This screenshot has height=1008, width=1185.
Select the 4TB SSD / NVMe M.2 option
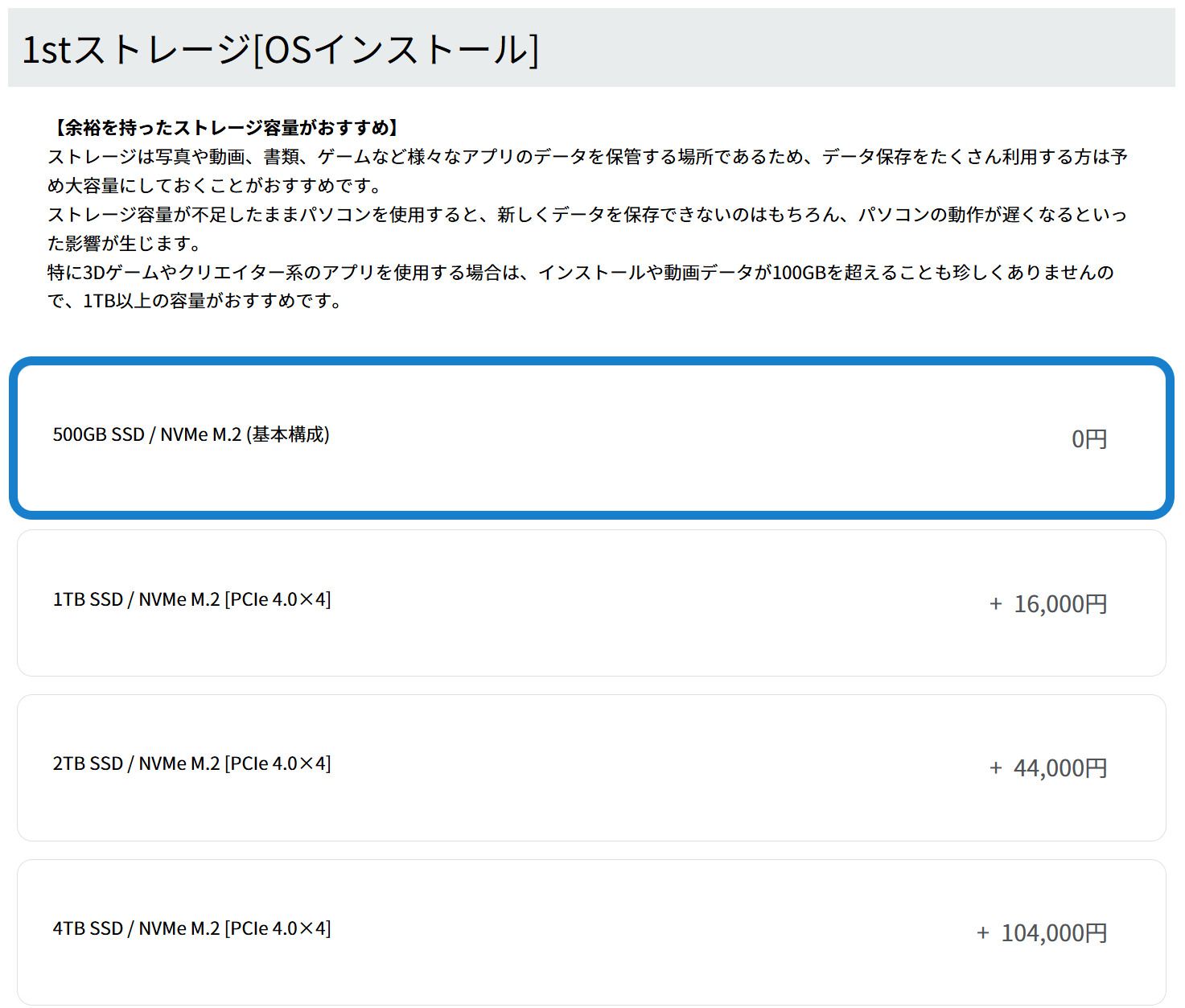pos(591,932)
